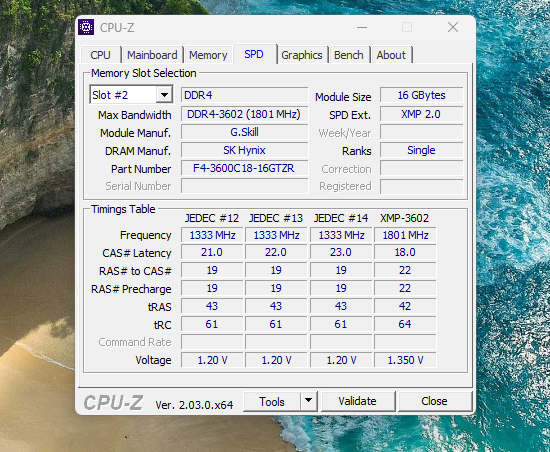The width and height of the screenshot is (550, 452).
Task: Click the Close button
Action: click(x=434, y=401)
